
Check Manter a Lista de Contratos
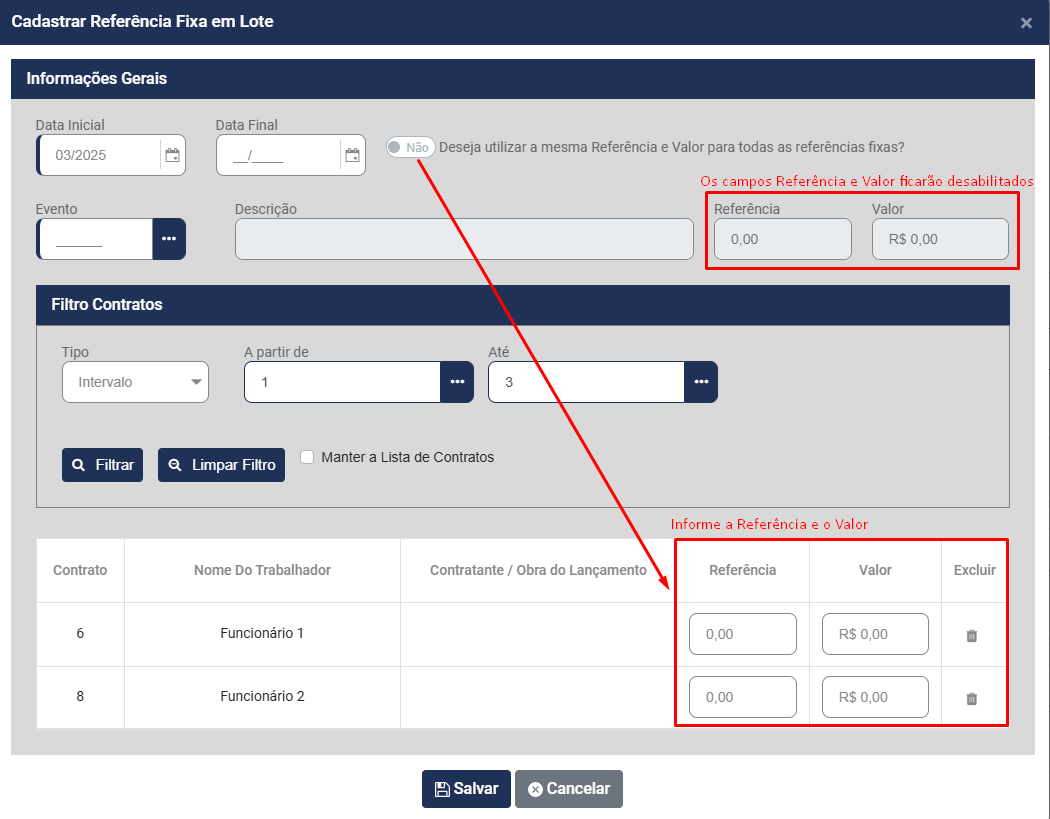[307, 457]
